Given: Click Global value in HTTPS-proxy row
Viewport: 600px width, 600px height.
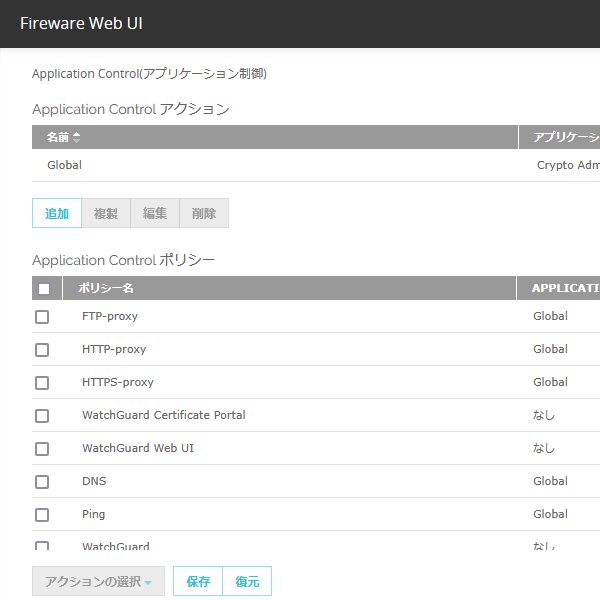Looking at the screenshot, I should [x=550, y=382].
